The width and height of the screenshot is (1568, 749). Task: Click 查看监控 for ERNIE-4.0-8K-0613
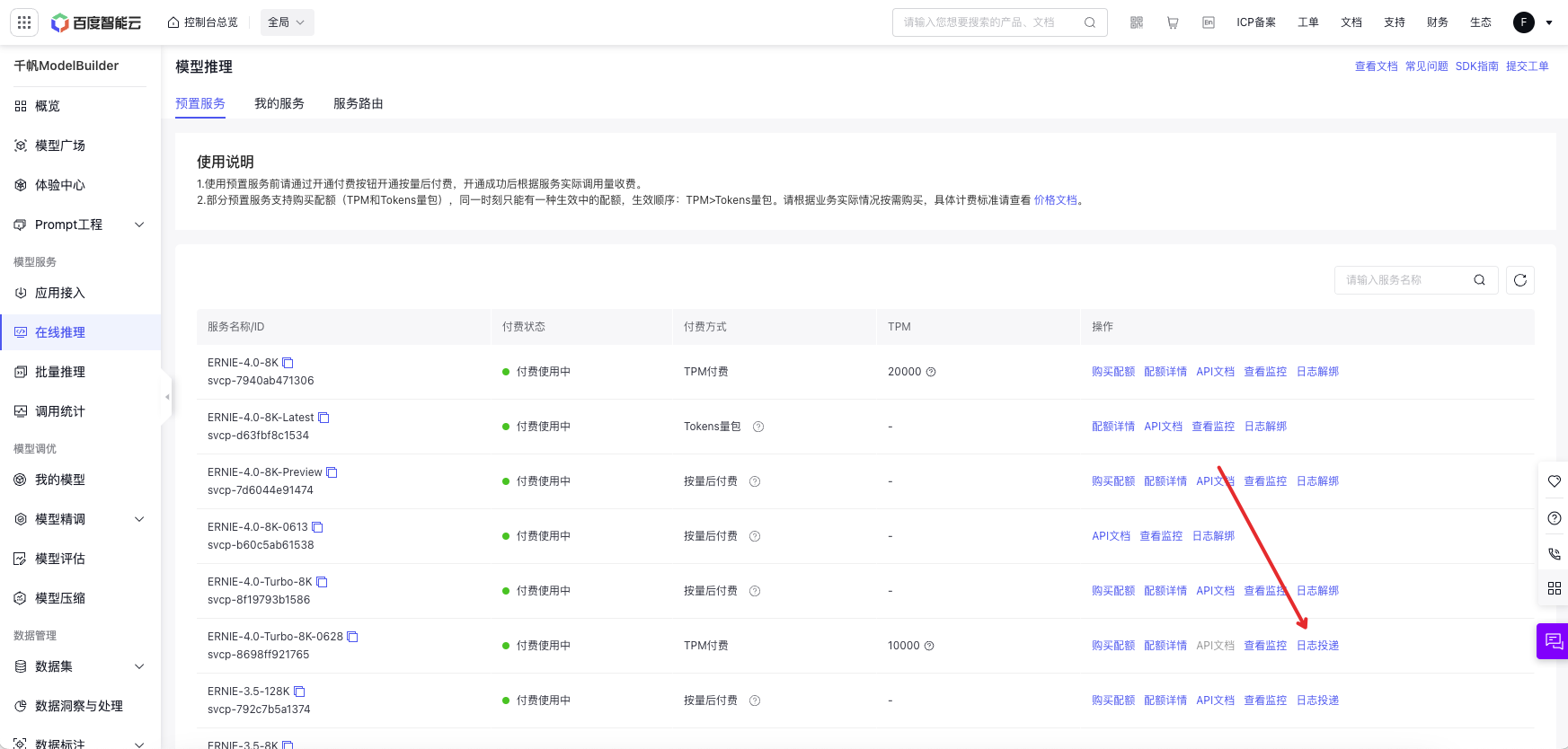point(1161,536)
